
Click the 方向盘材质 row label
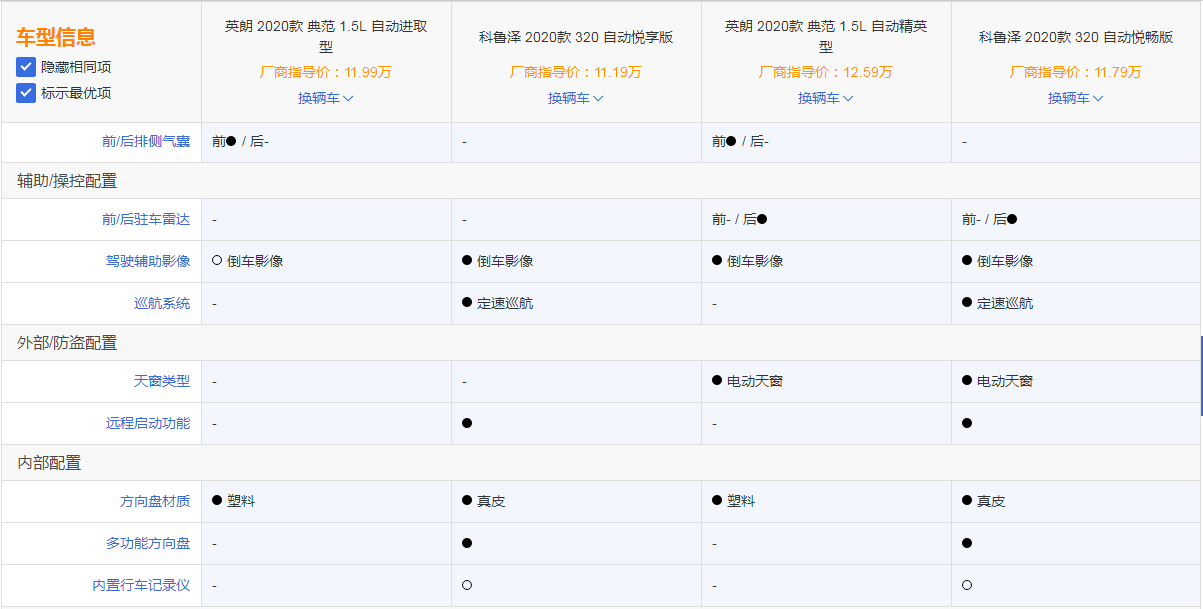(155, 501)
